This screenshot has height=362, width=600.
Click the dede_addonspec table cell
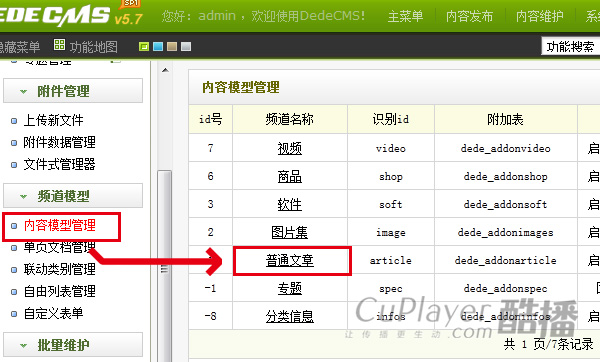[505, 289]
